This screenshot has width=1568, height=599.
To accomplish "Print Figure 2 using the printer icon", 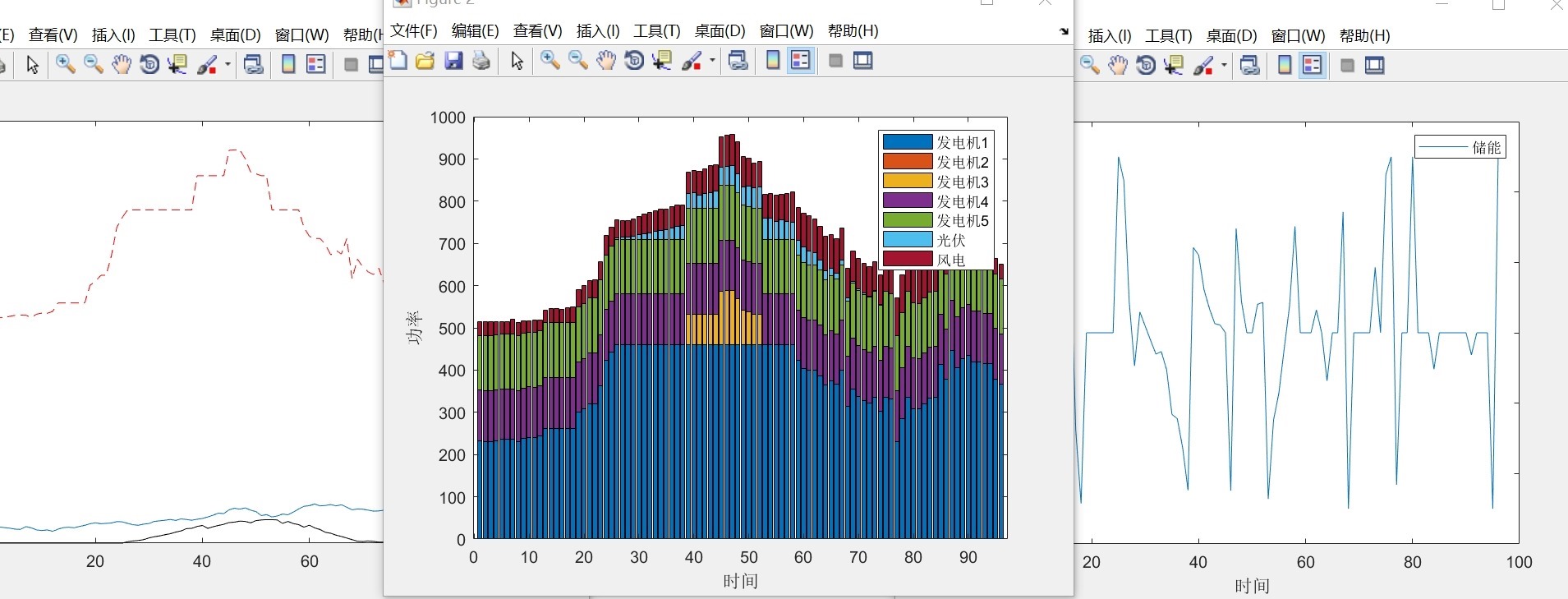I will coord(481,61).
